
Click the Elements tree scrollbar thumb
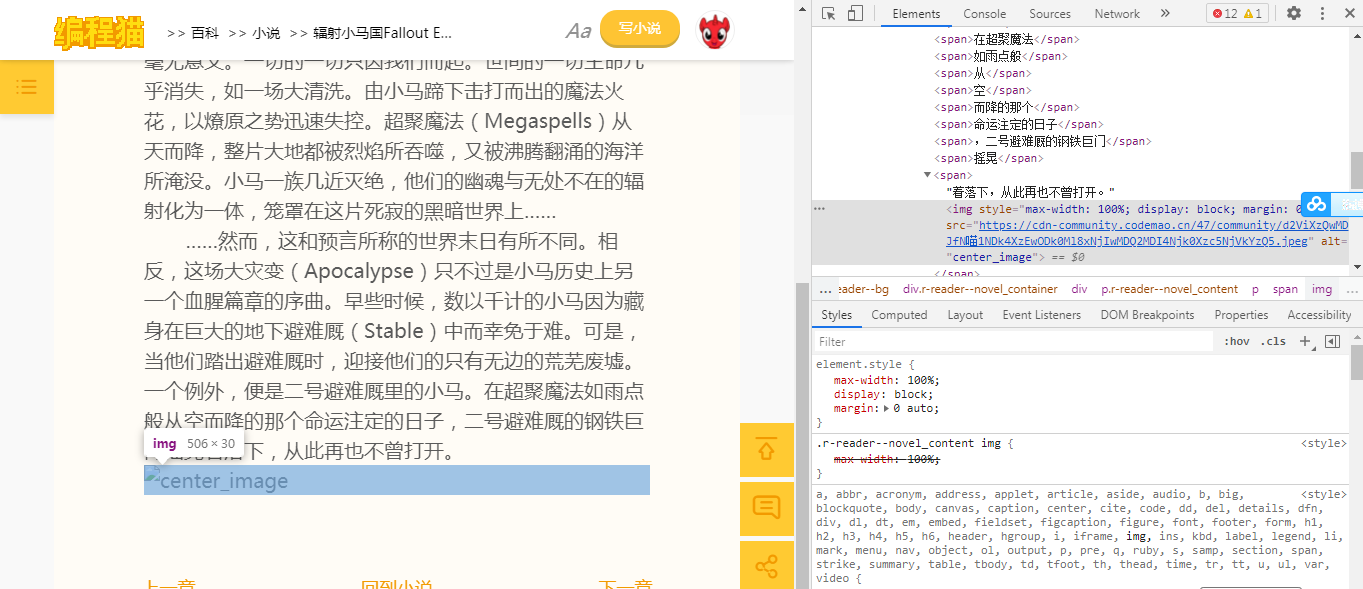coord(1356,172)
